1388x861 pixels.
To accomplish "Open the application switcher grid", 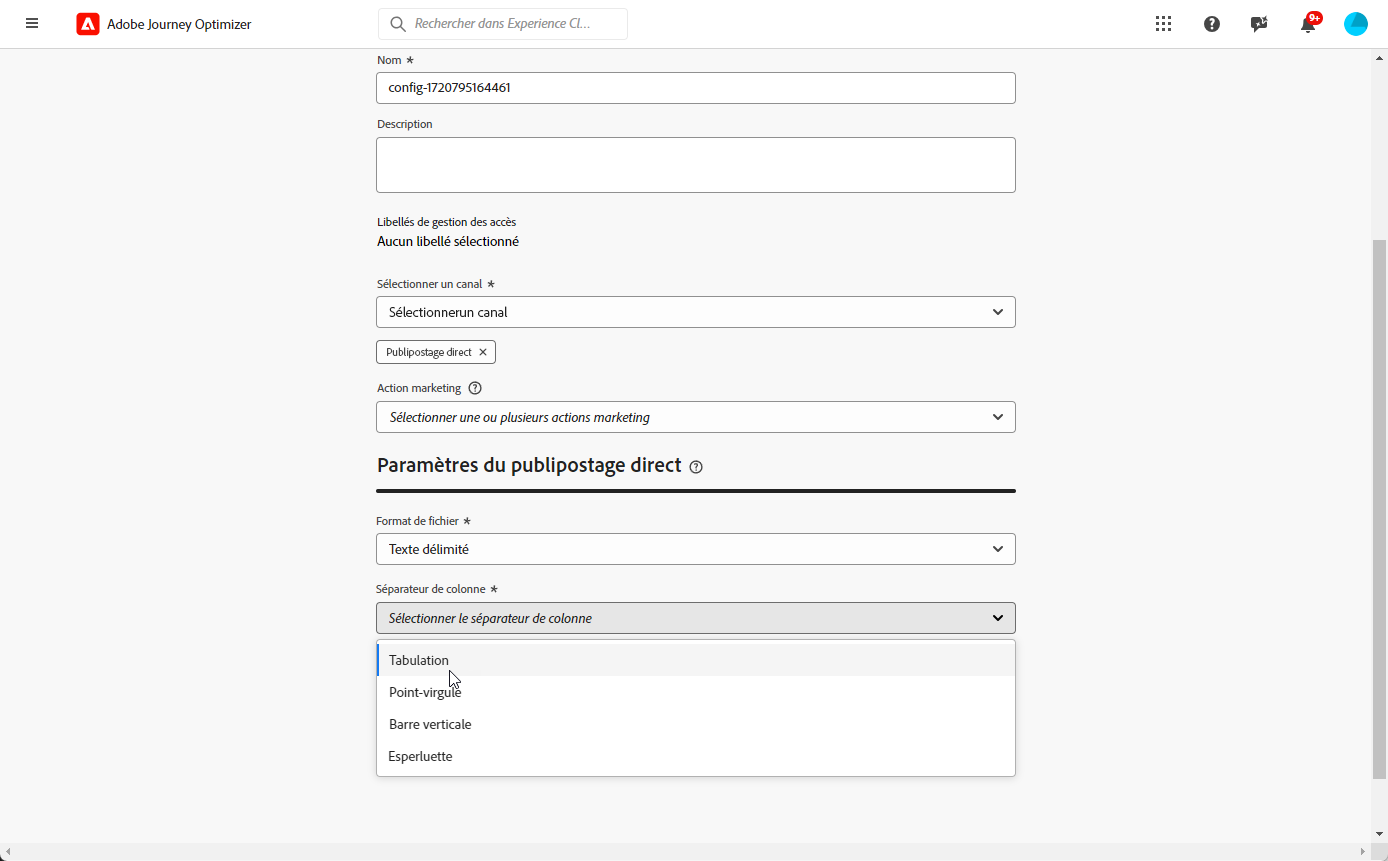I will point(1163,24).
